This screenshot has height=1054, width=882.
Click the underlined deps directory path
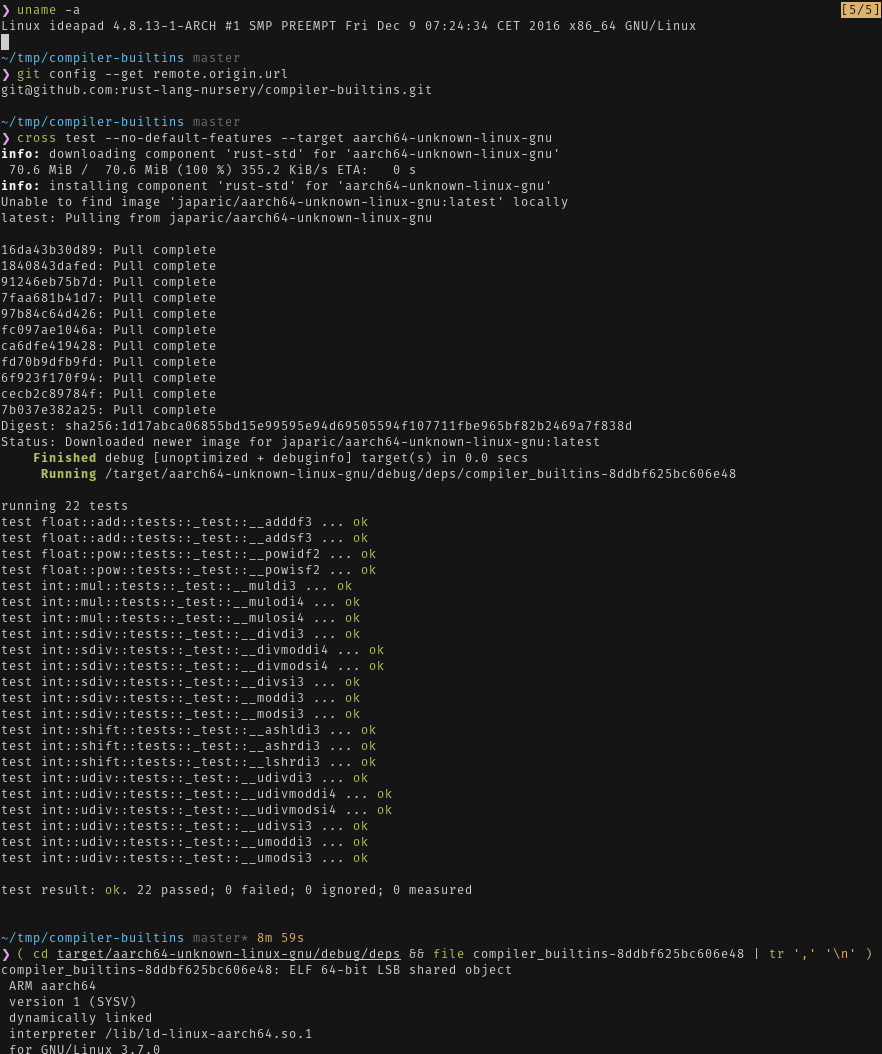(230, 953)
